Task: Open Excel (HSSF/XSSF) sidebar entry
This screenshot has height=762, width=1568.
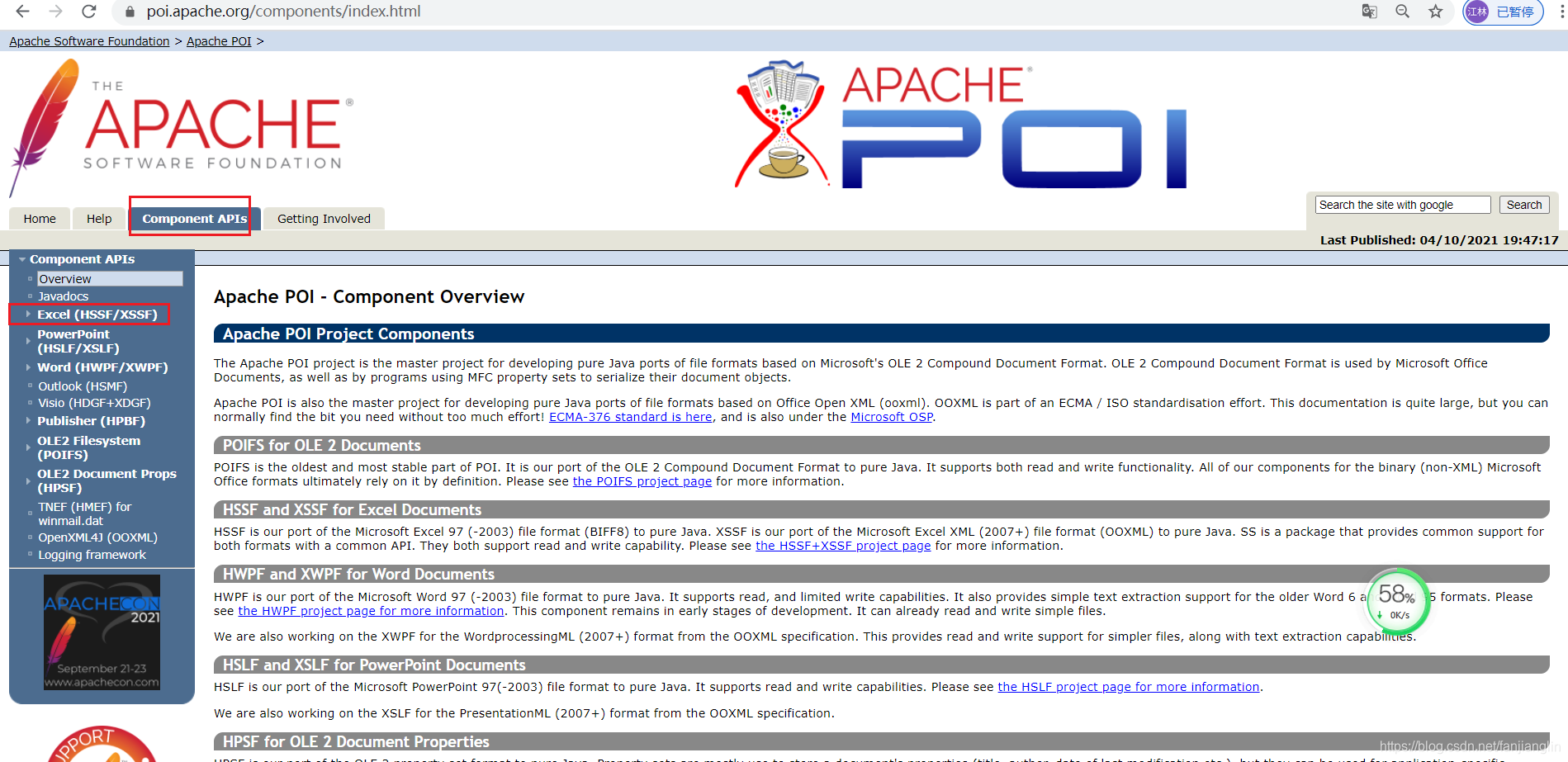Action: click(x=97, y=315)
